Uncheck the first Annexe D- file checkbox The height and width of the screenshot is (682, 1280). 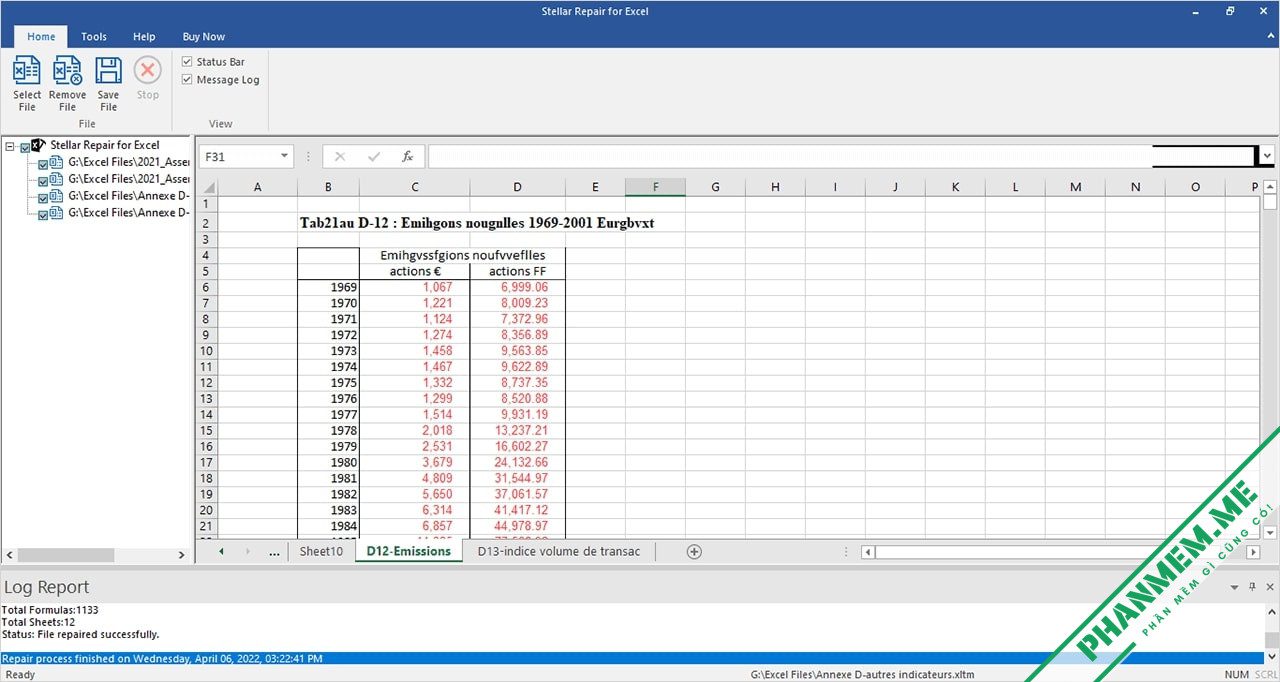coord(43,198)
